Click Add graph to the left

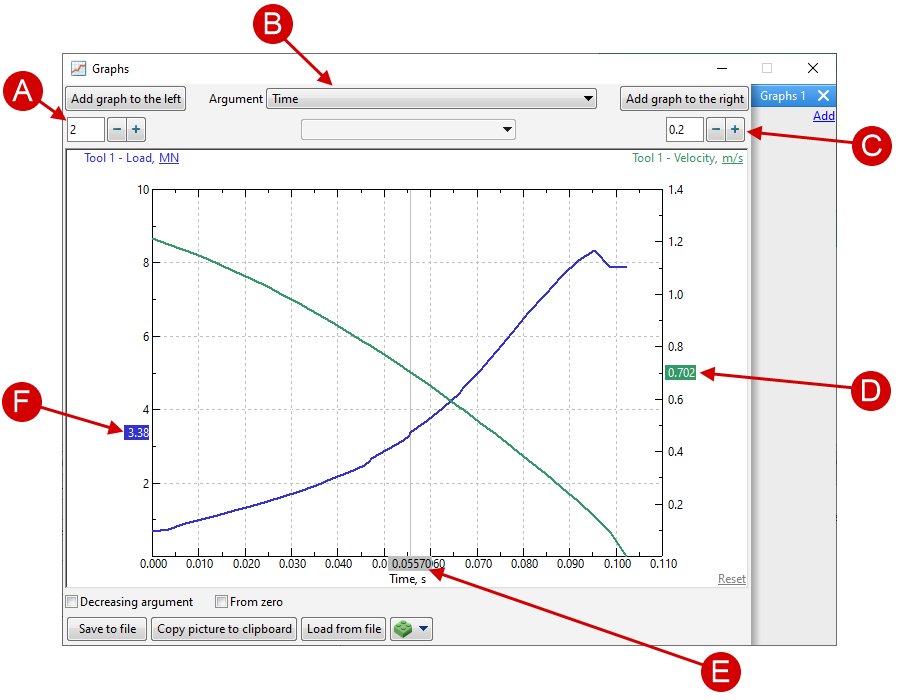[x=126, y=99]
